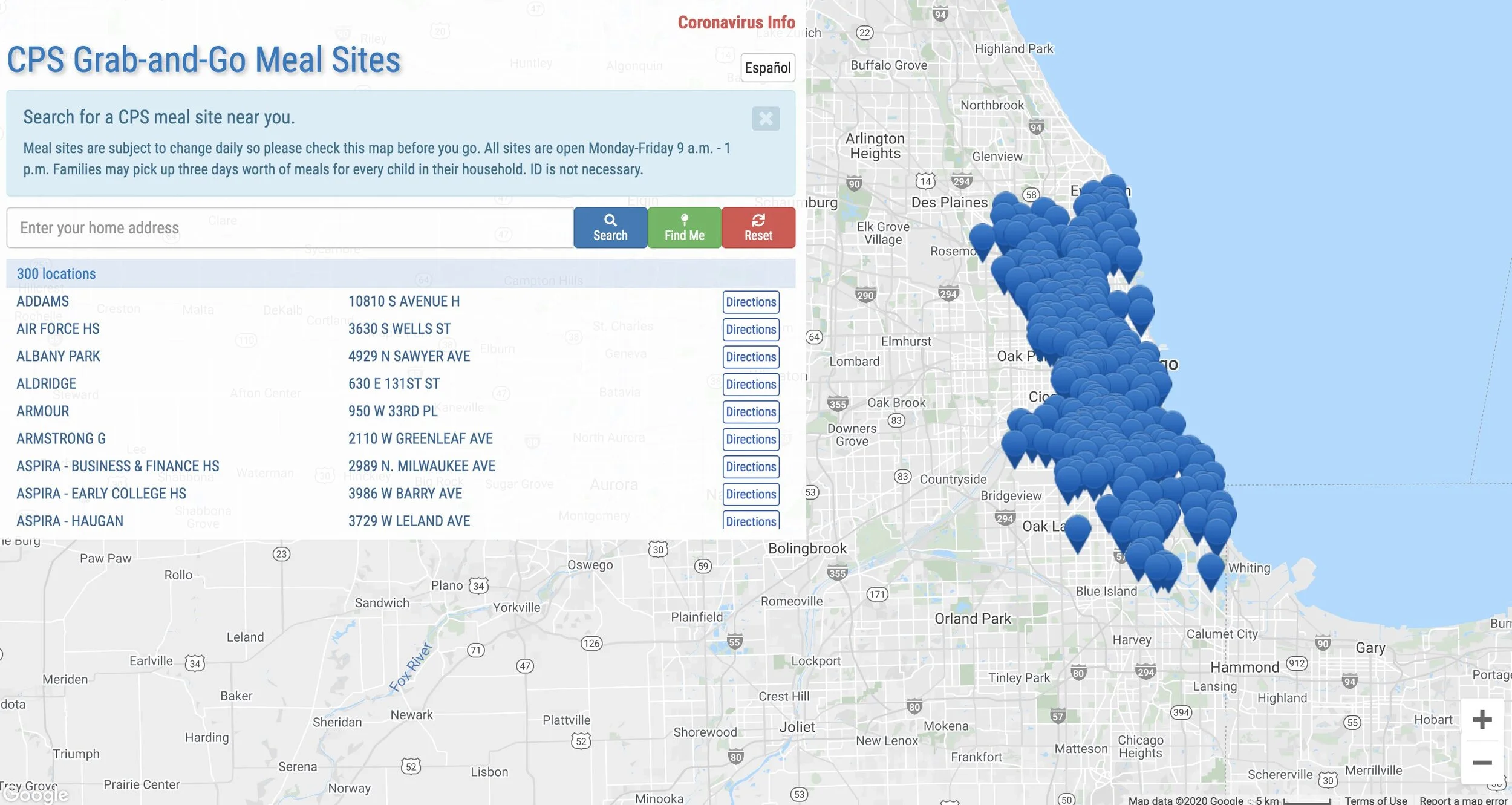Click the Search button with magnifier icon
Viewport: 1512px width, 805px height.
[610, 227]
